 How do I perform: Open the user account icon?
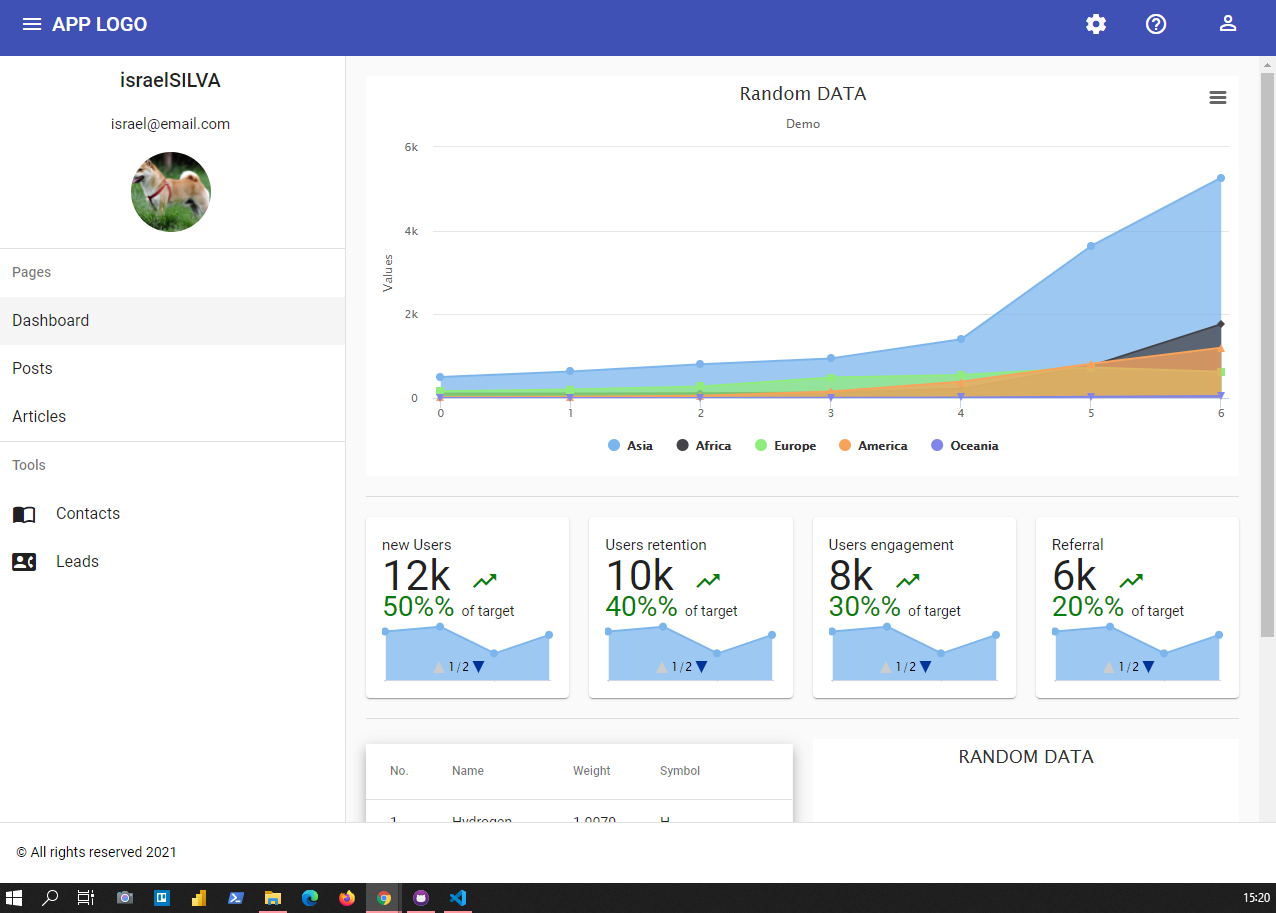coord(1228,24)
